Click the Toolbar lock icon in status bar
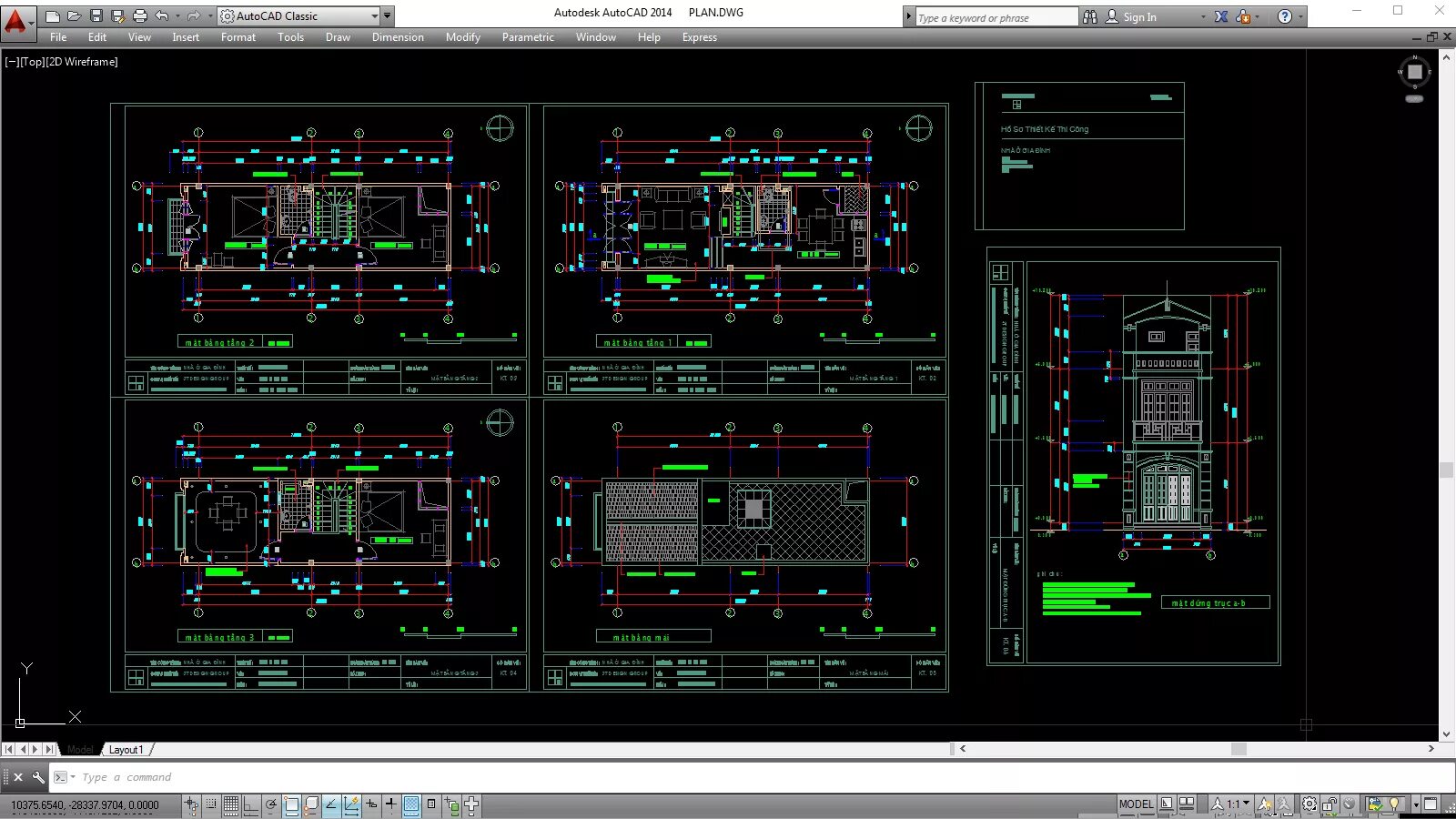The height and width of the screenshot is (819, 1456). coord(1330,804)
